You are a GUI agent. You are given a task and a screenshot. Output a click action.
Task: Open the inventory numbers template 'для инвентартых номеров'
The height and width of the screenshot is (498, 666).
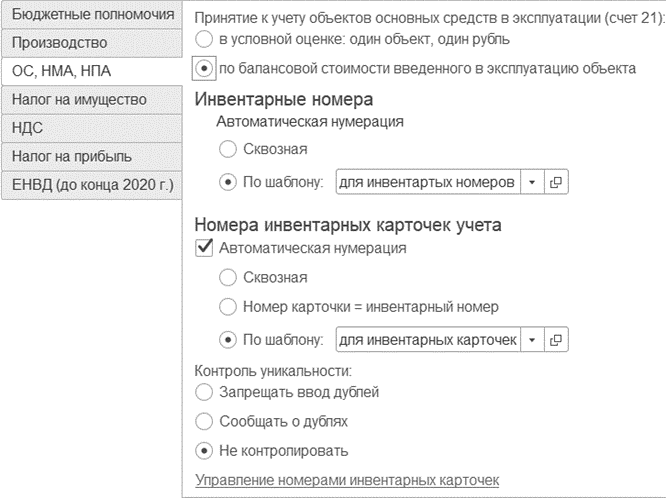click(556, 182)
